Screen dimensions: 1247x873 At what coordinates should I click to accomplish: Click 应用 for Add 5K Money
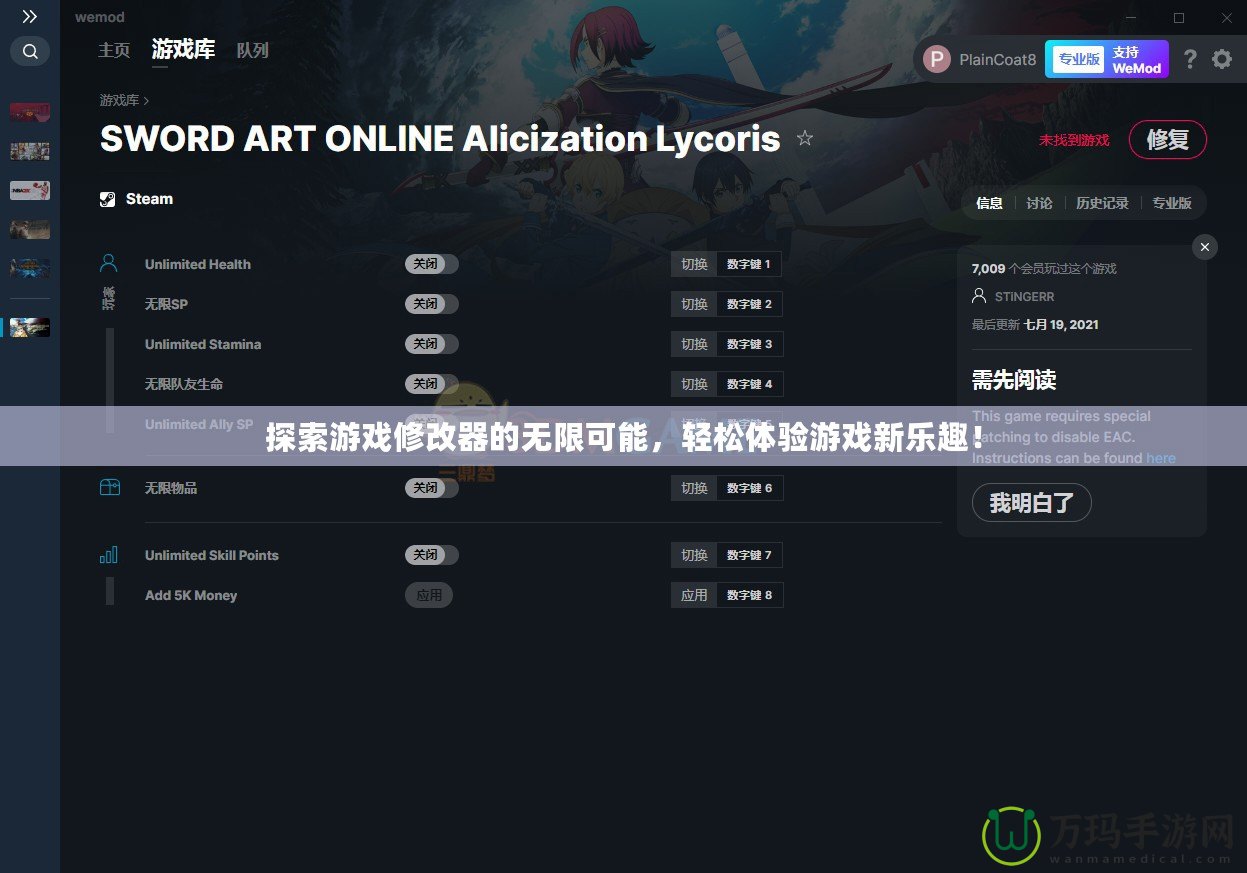(x=429, y=595)
